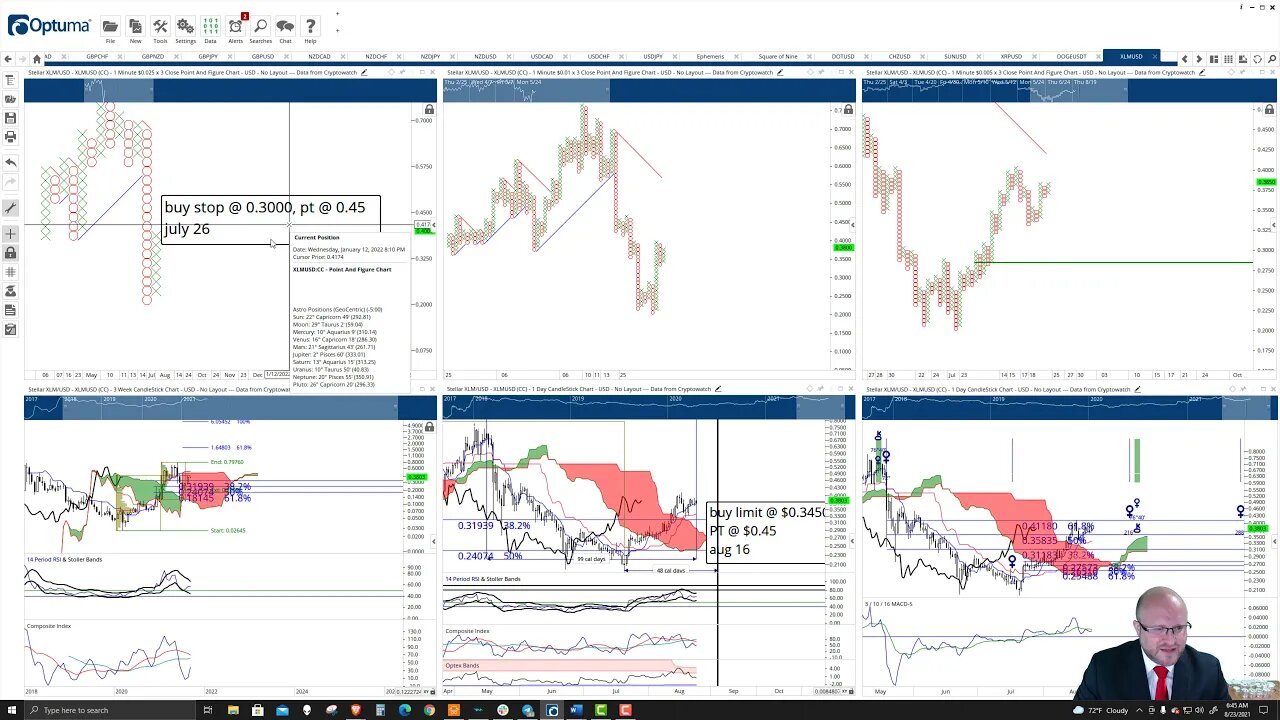Click the Home icon beside the tab bar
Viewport: 1280px width, 720px height.
click(37, 58)
